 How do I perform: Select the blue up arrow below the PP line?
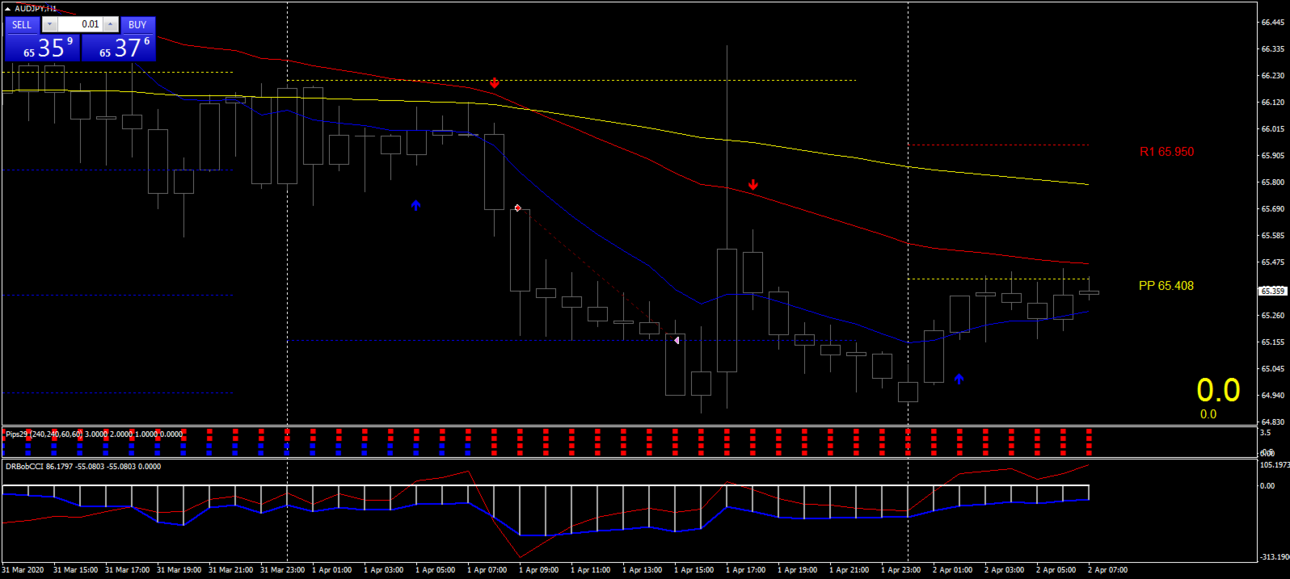(x=959, y=379)
